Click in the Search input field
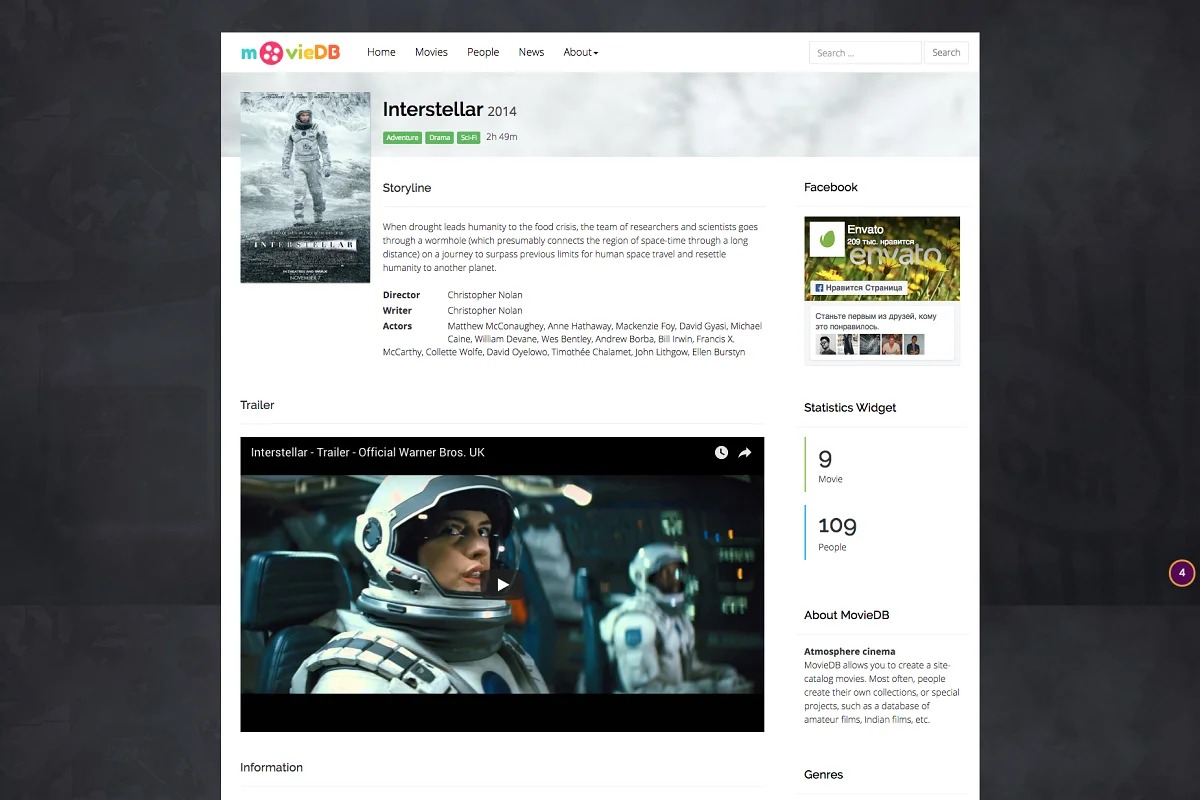1200x800 pixels. (x=864, y=53)
